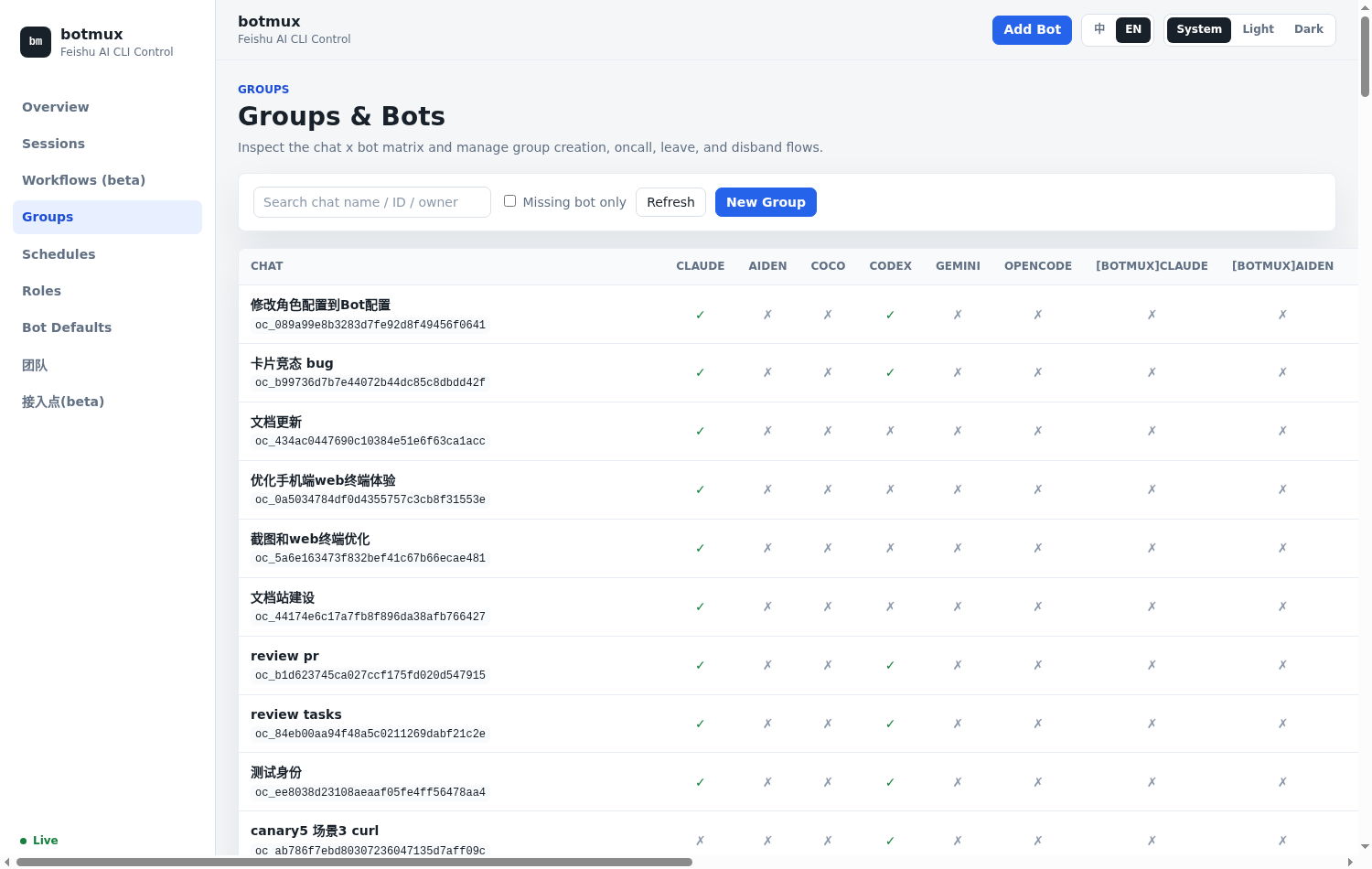The image size is (1372, 869).
Task: Click the review pr chat name
Action: point(284,656)
